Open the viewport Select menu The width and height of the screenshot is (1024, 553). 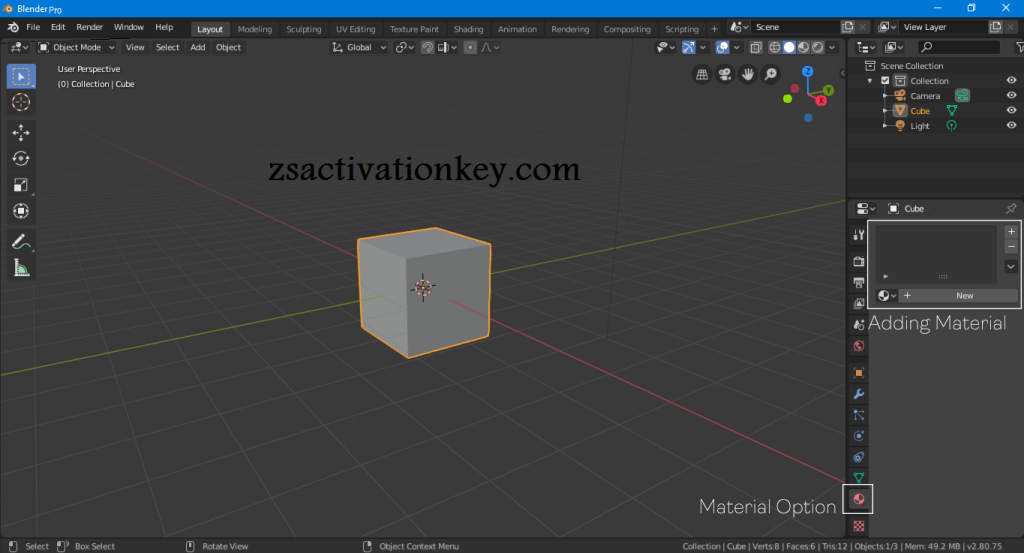click(167, 47)
